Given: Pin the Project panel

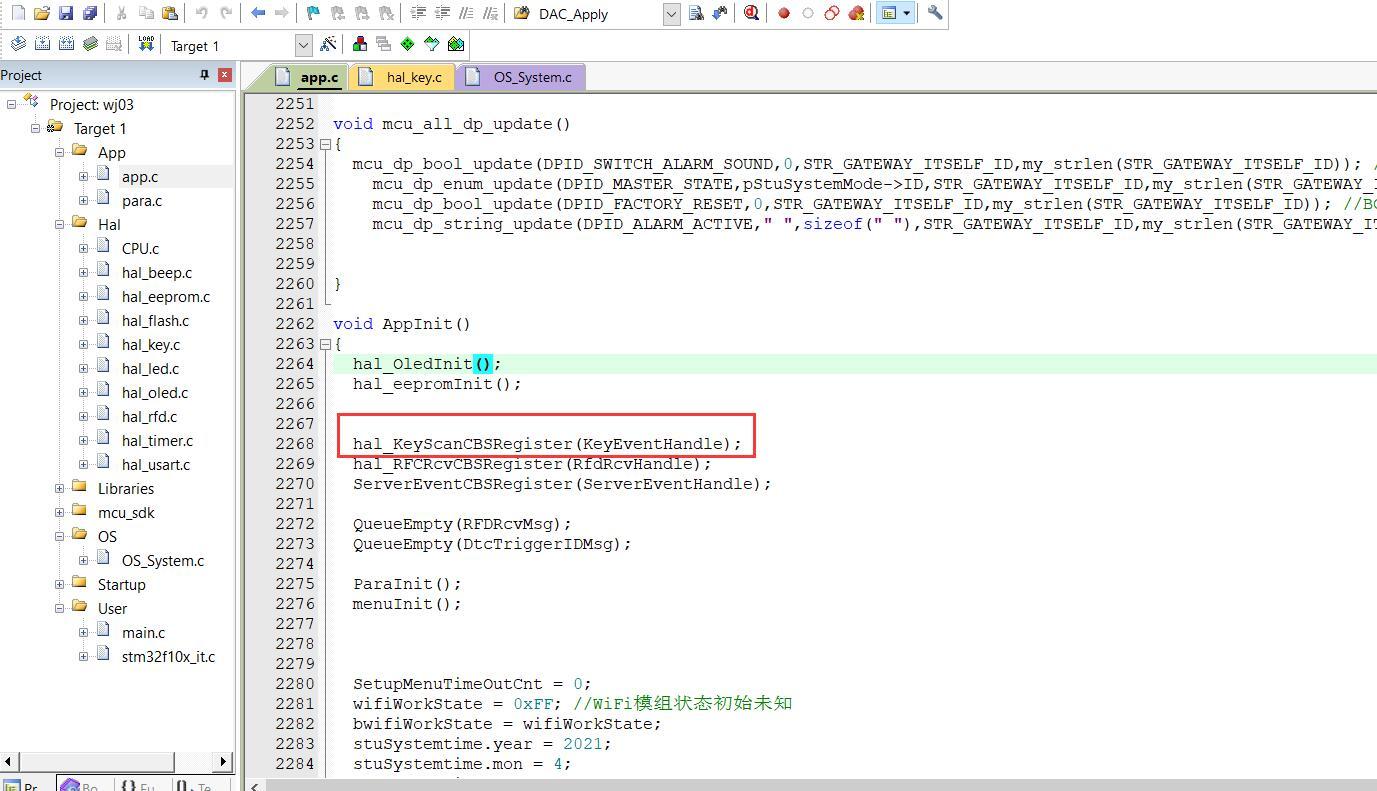Looking at the screenshot, I should (x=205, y=75).
